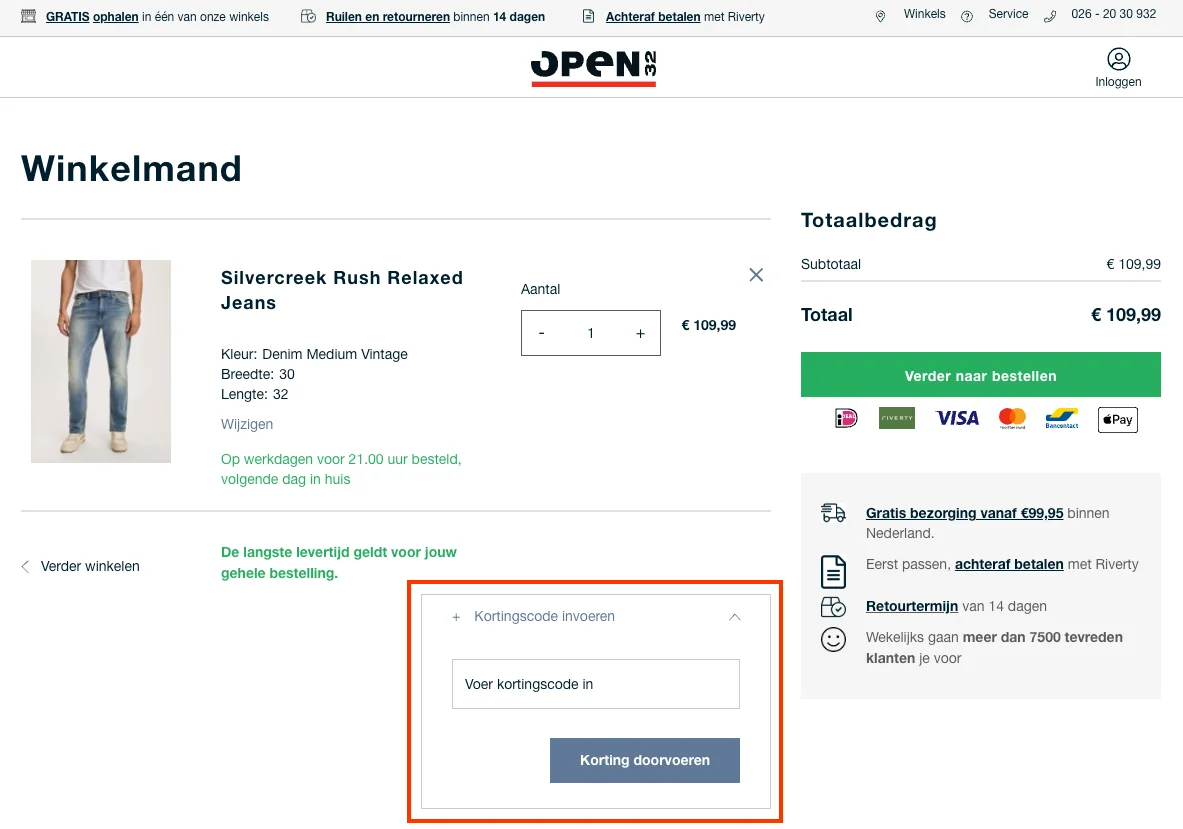Open the Winkels menu item

[x=923, y=14]
